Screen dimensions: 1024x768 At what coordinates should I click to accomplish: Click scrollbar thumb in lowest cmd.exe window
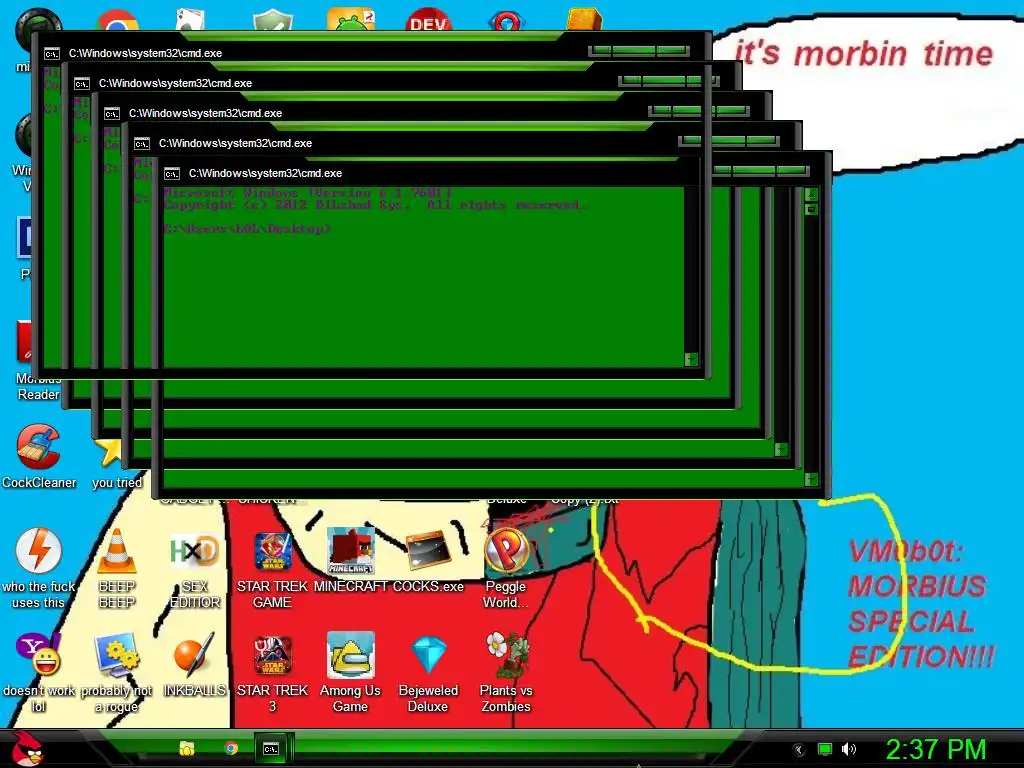pyautogui.click(x=811, y=210)
